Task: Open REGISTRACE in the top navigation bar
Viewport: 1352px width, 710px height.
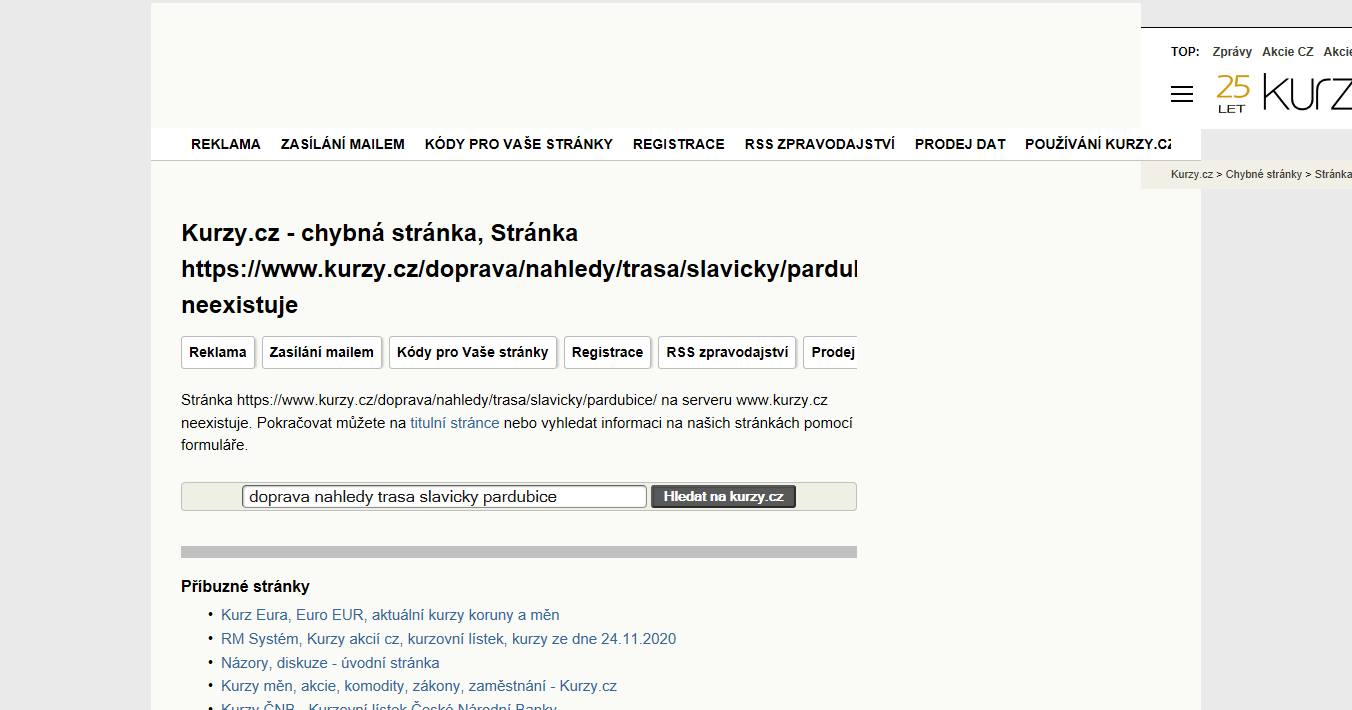Action: [679, 144]
